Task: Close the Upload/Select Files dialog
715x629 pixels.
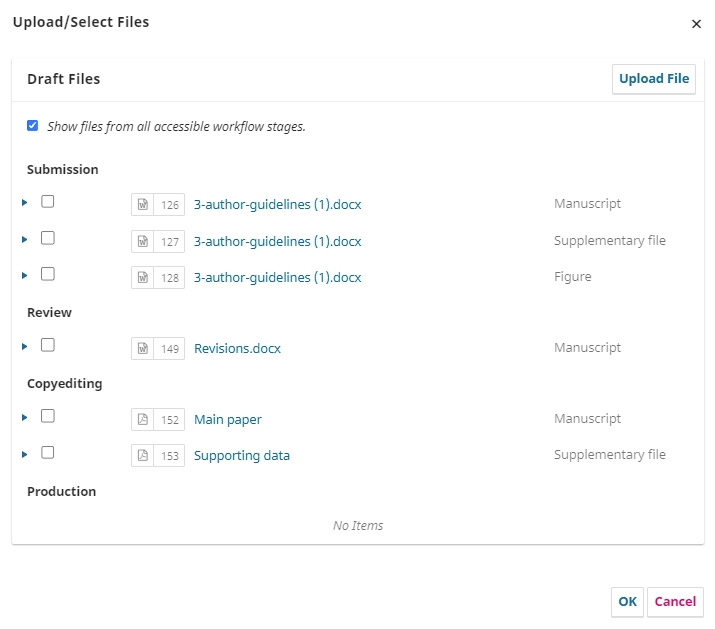Action: tap(696, 24)
